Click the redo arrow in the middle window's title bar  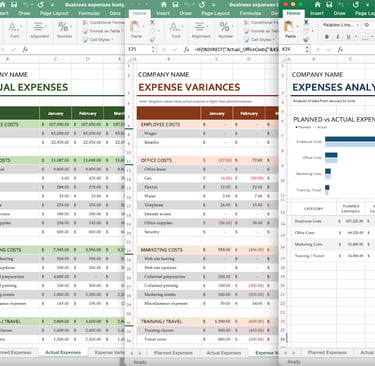[202, 5]
